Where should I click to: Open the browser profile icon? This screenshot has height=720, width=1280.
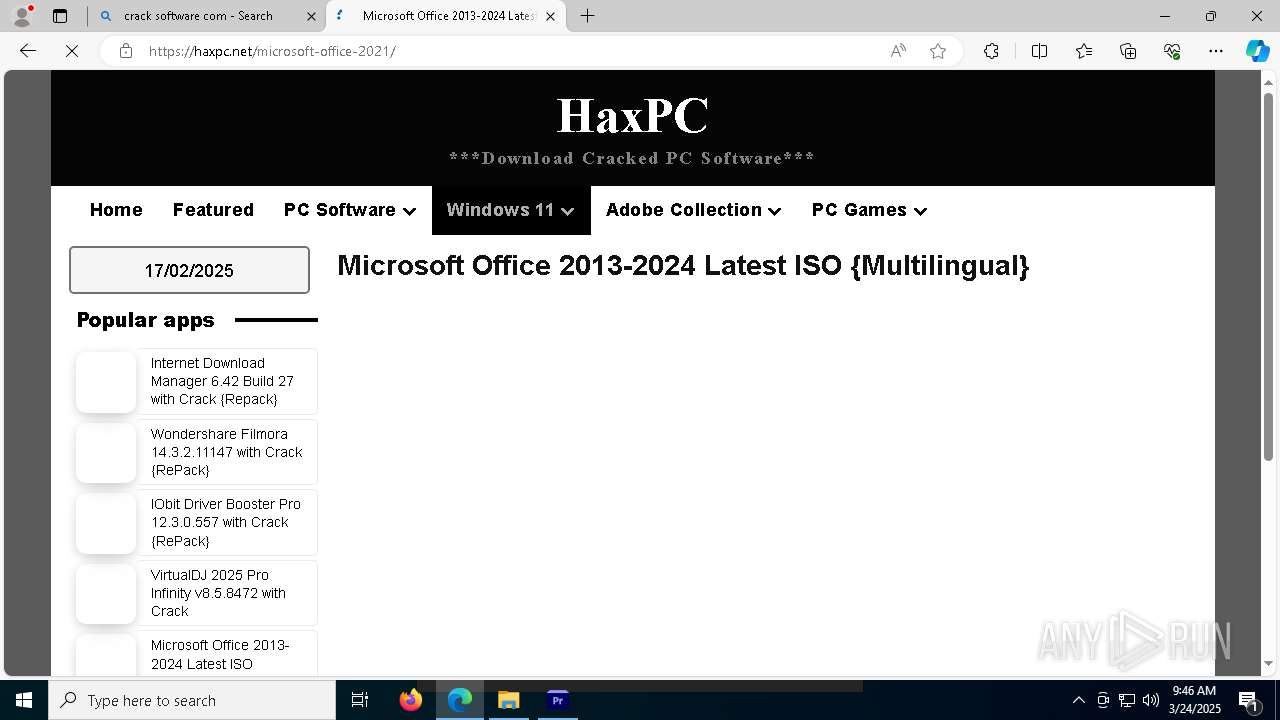coord(22,16)
